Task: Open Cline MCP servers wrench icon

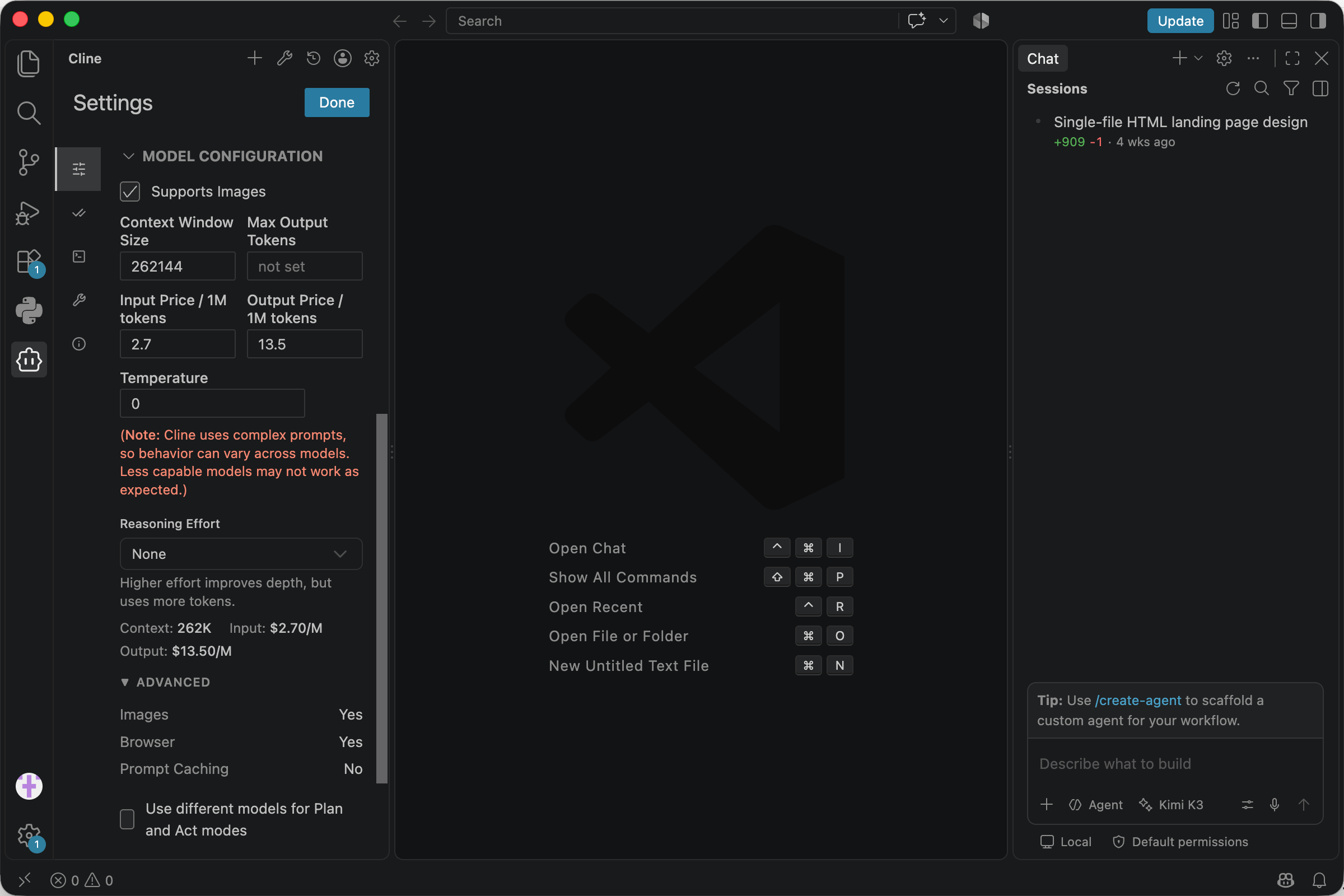Action: coord(284,58)
